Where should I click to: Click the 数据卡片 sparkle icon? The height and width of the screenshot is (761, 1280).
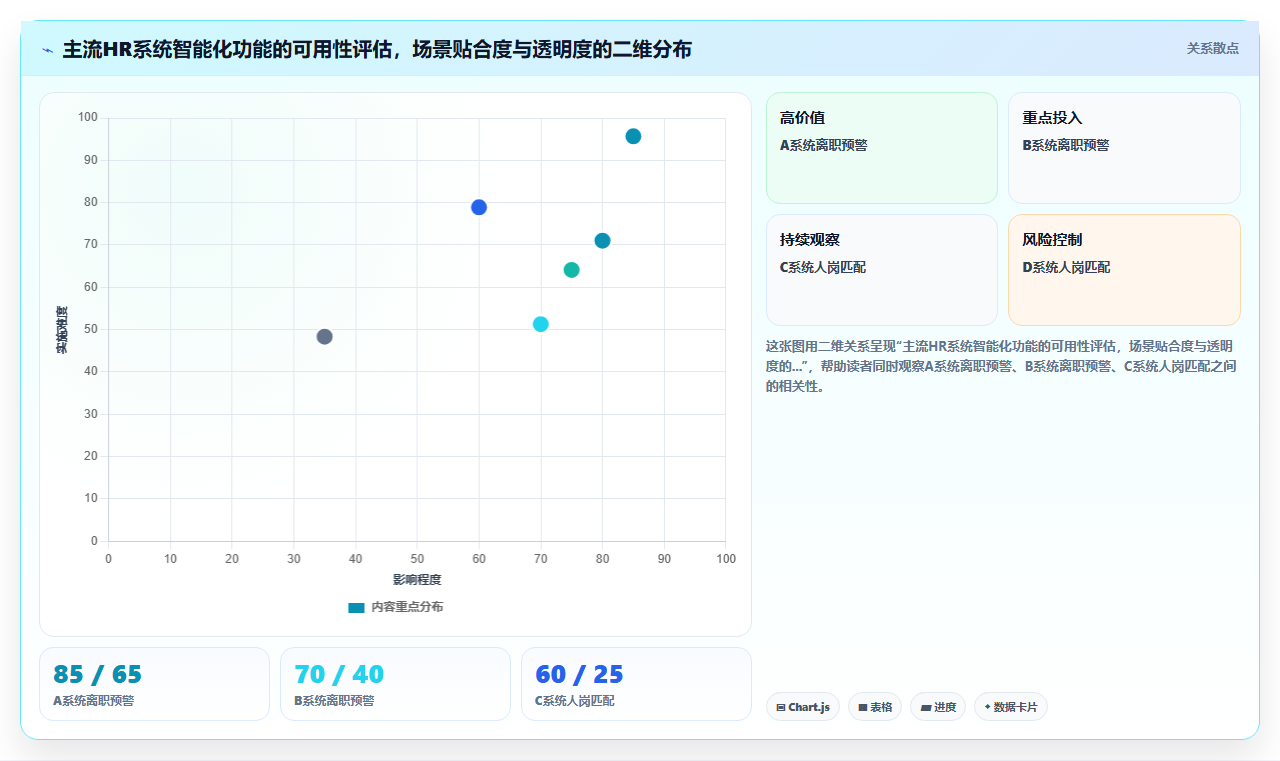[x=987, y=707]
